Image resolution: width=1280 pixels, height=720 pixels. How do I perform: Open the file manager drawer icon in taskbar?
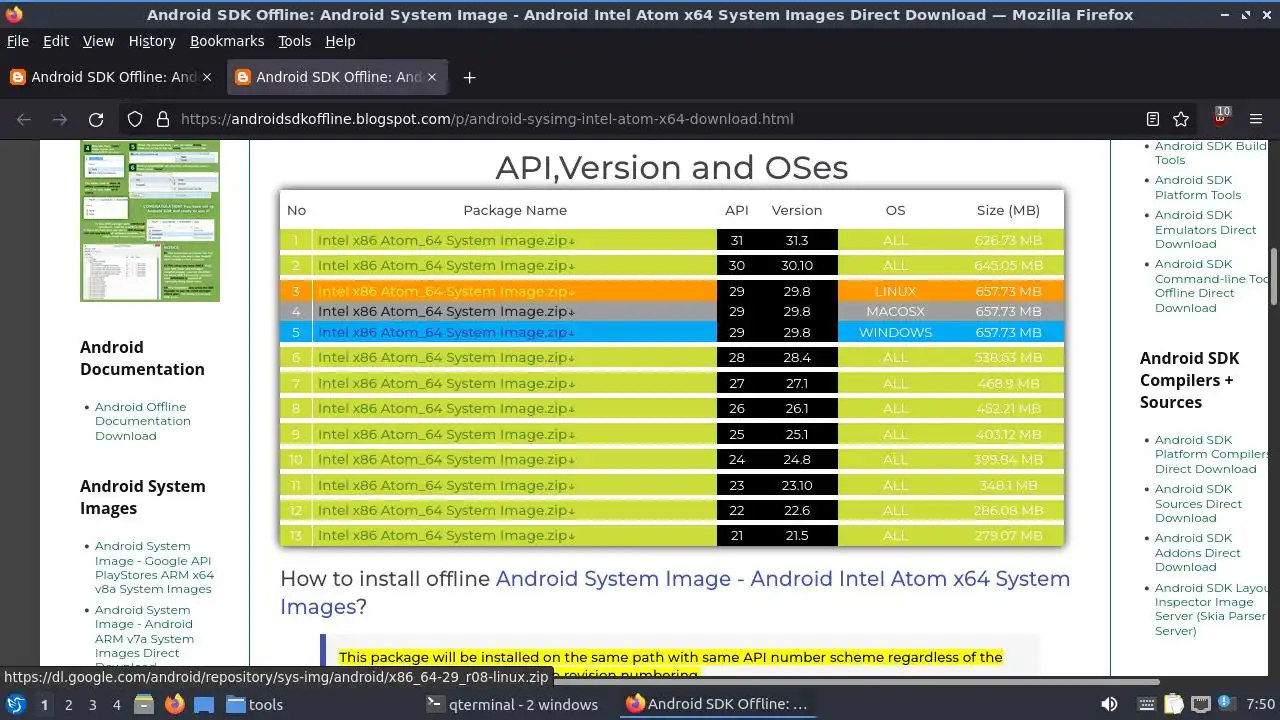tap(144, 704)
